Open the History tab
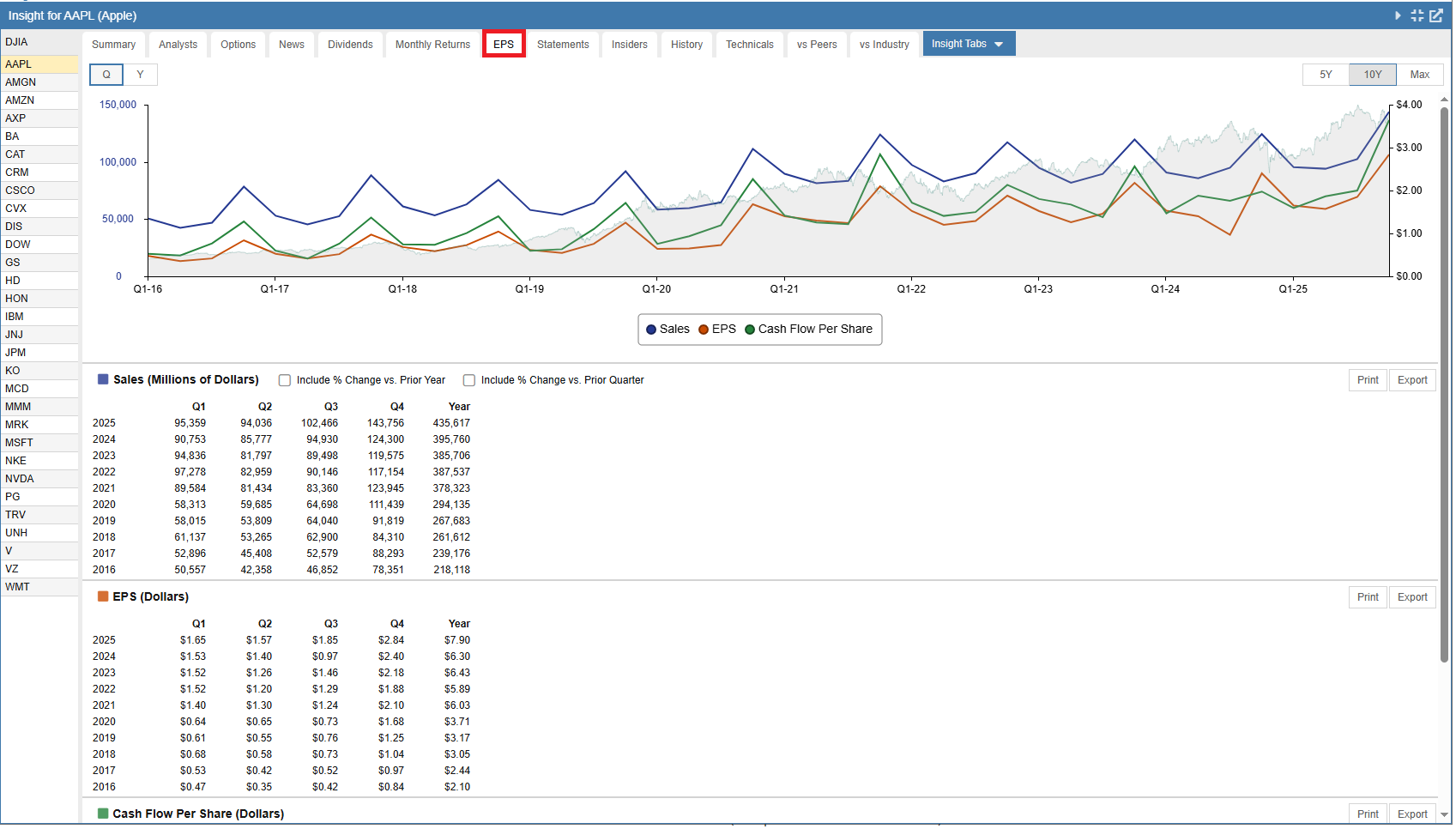 (x=686, y=45)
